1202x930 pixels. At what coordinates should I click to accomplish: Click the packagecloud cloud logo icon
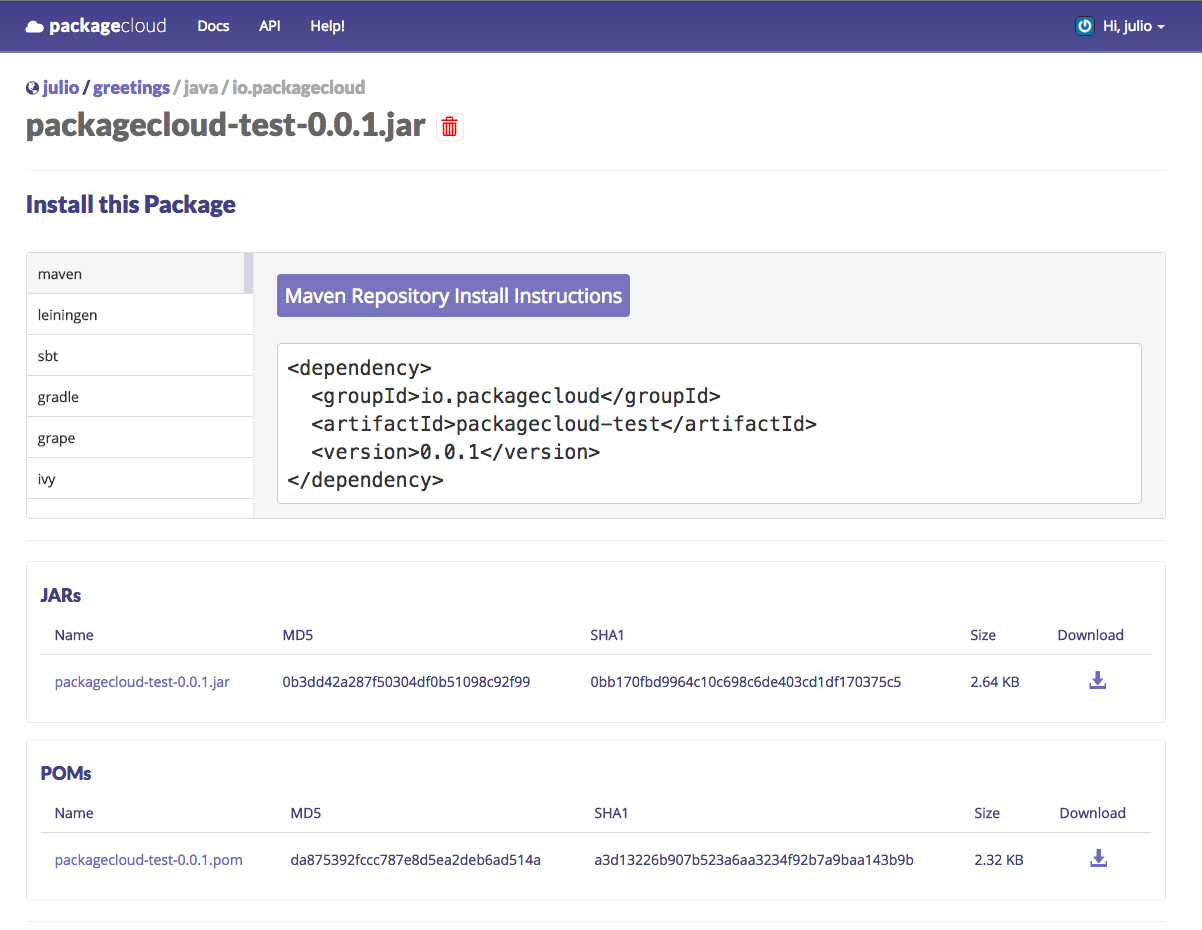tap(35, 27)
